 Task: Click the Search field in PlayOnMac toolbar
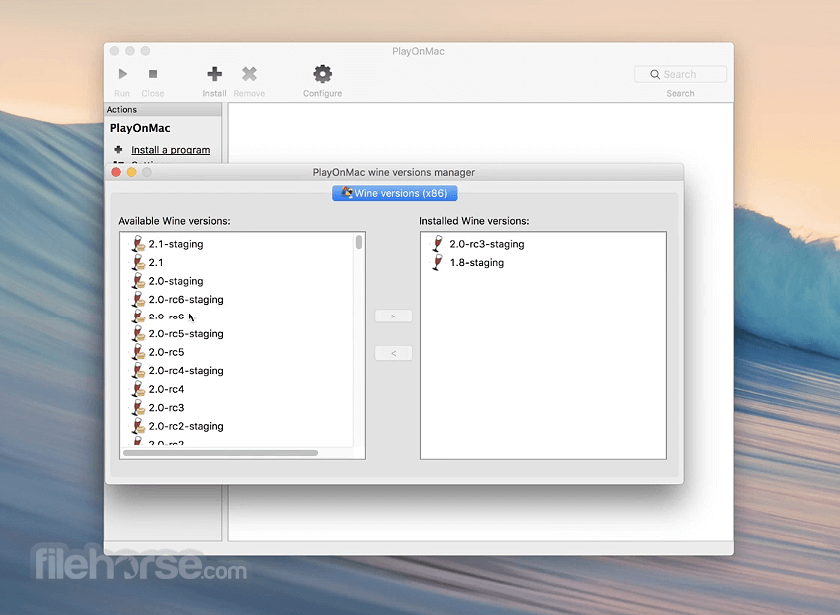680,74
